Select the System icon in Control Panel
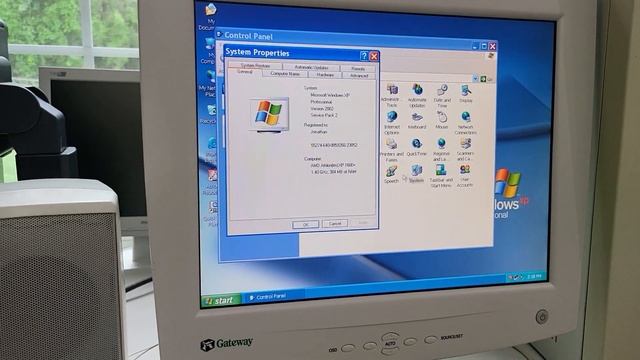 coord(416,174)
